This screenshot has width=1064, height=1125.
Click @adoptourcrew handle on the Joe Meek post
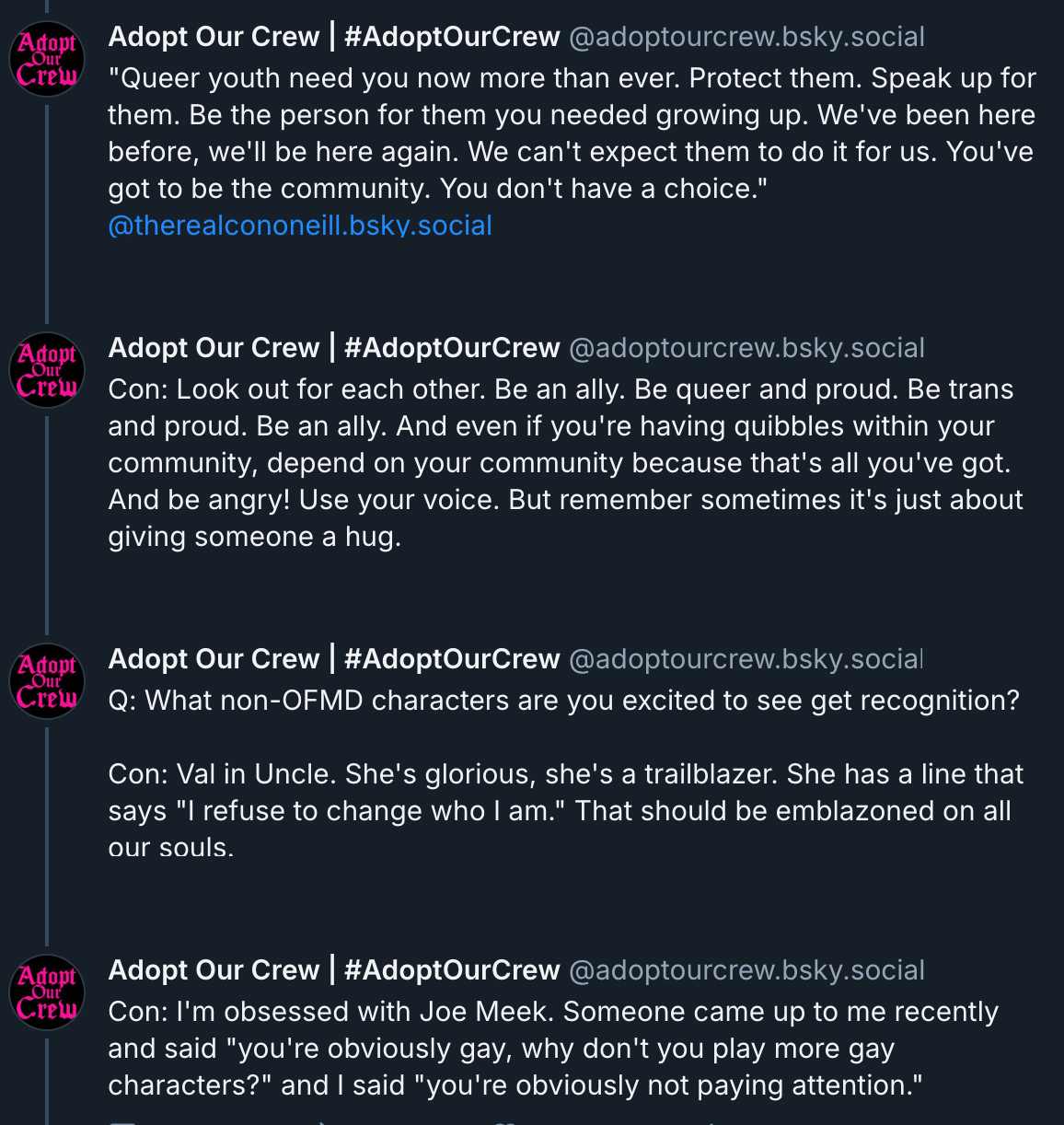pos(746,970)
